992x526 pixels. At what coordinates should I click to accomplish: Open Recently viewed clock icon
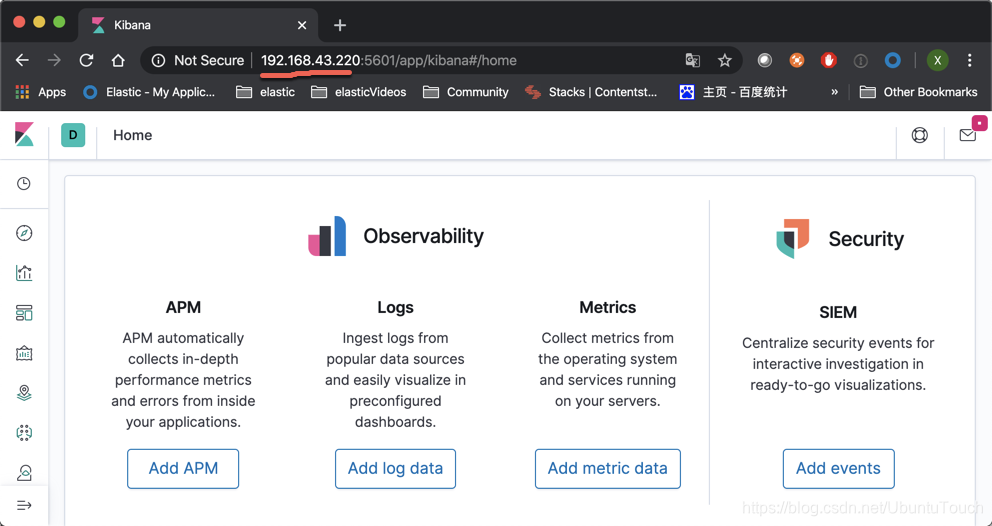click(x=23, y=184)
